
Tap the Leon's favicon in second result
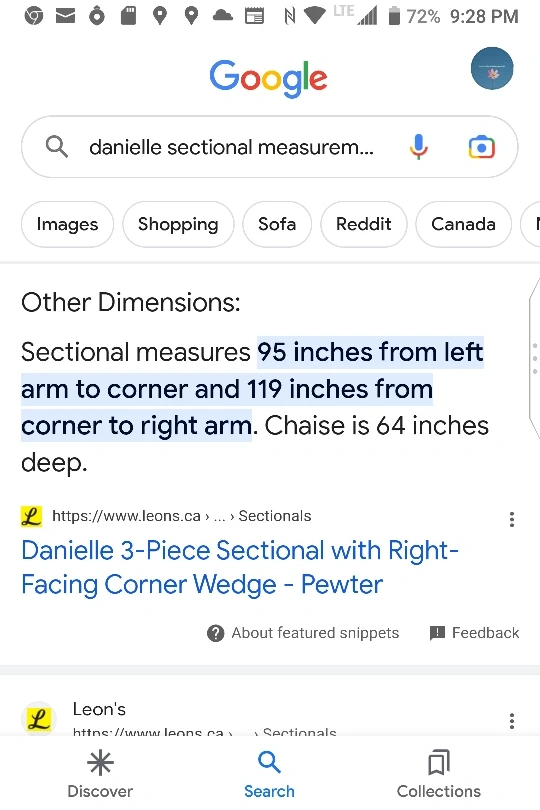click(x=39, y=719)
